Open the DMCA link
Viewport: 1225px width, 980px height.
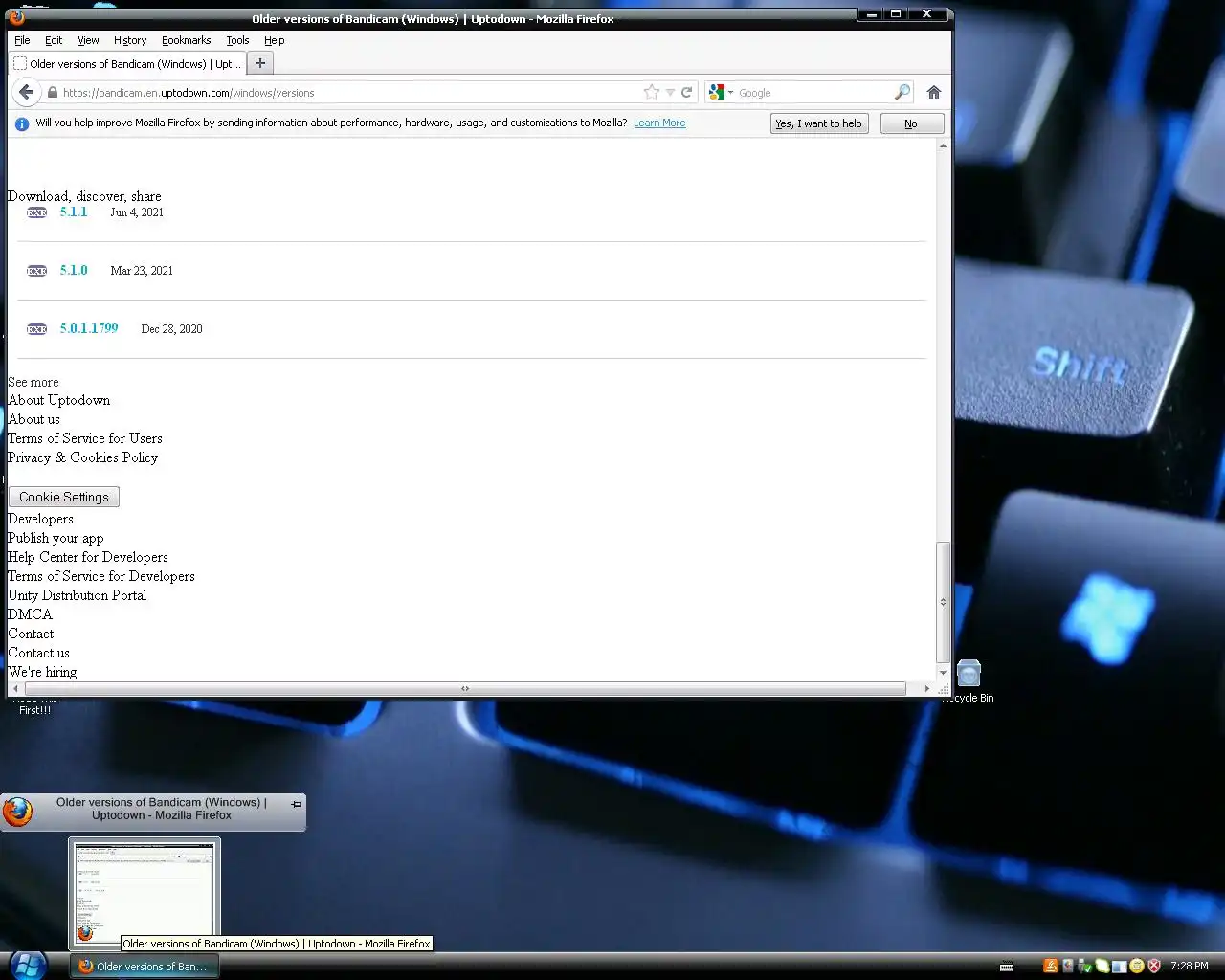point(31,614)
